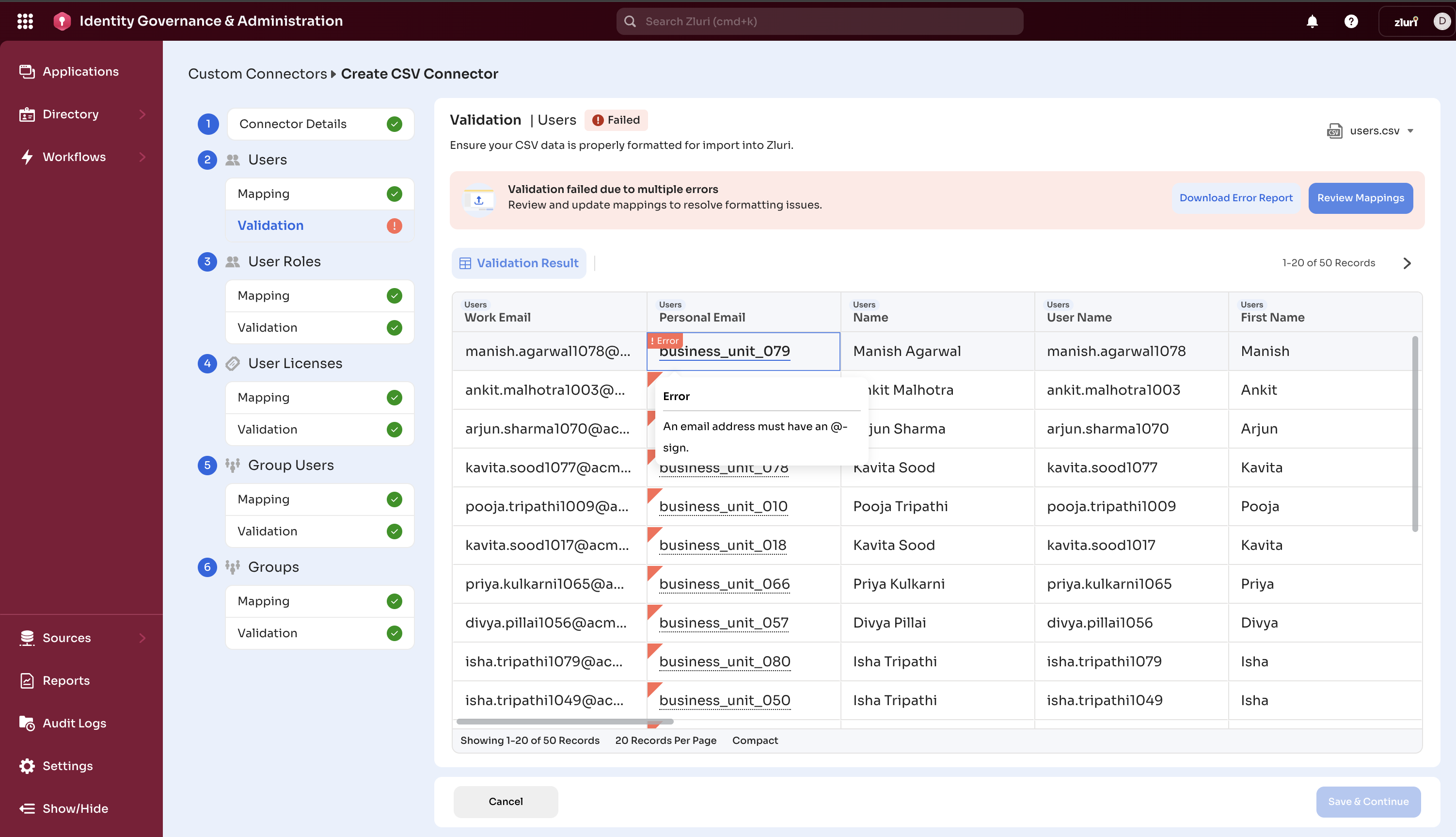
Task: Open Settings gear in sidebar
Action: [x=27, y=766]
